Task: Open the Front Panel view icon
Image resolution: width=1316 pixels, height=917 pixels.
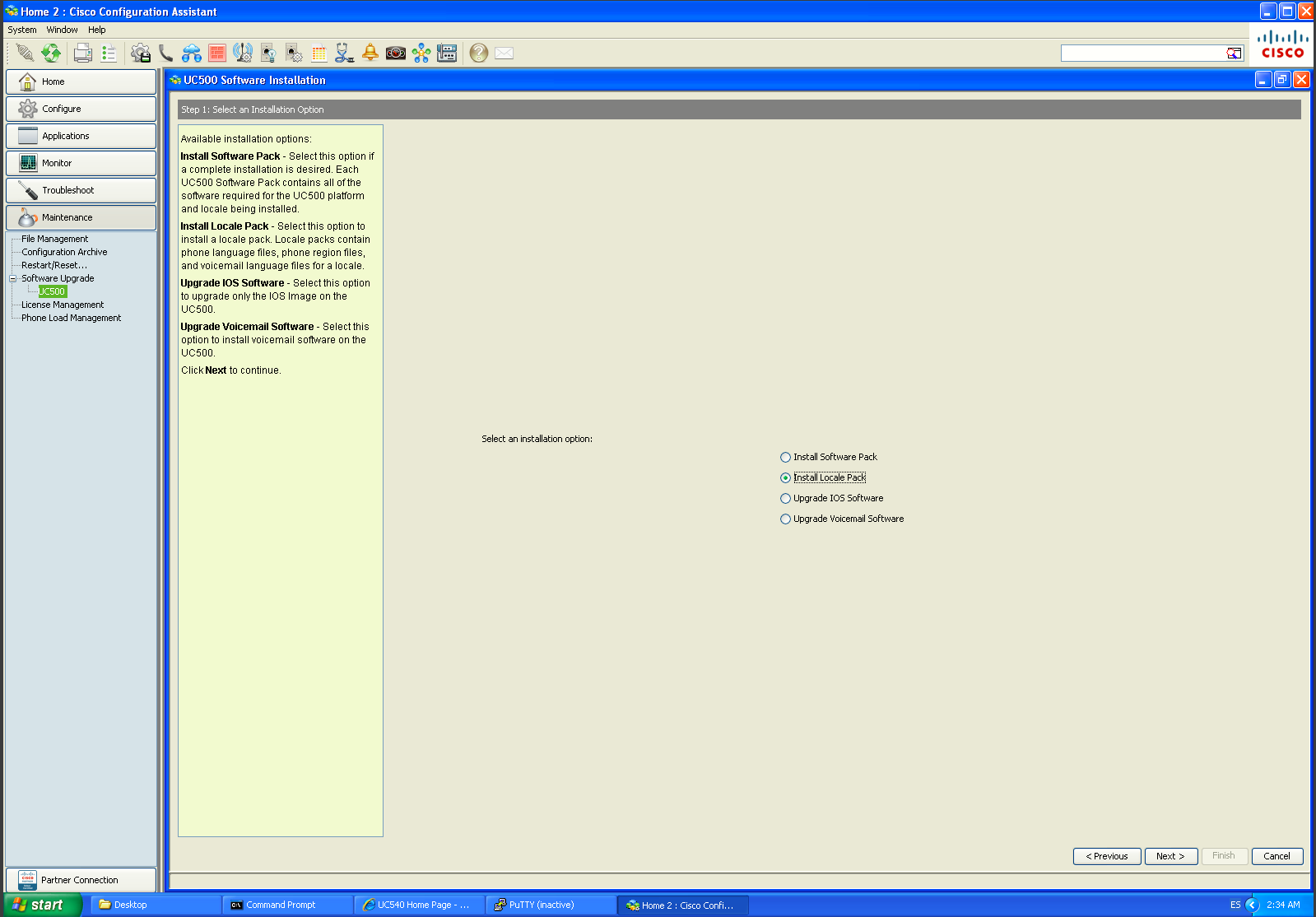Action: (447, 53)
